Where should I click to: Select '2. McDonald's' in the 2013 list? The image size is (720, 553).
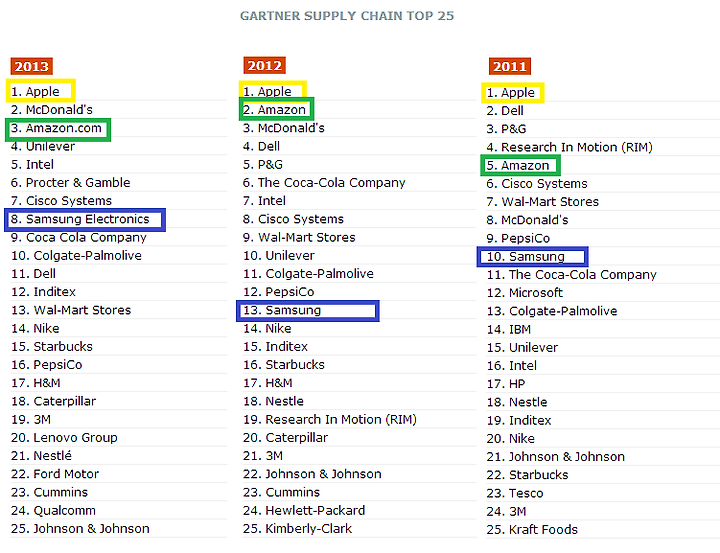(x=52, y=110)
